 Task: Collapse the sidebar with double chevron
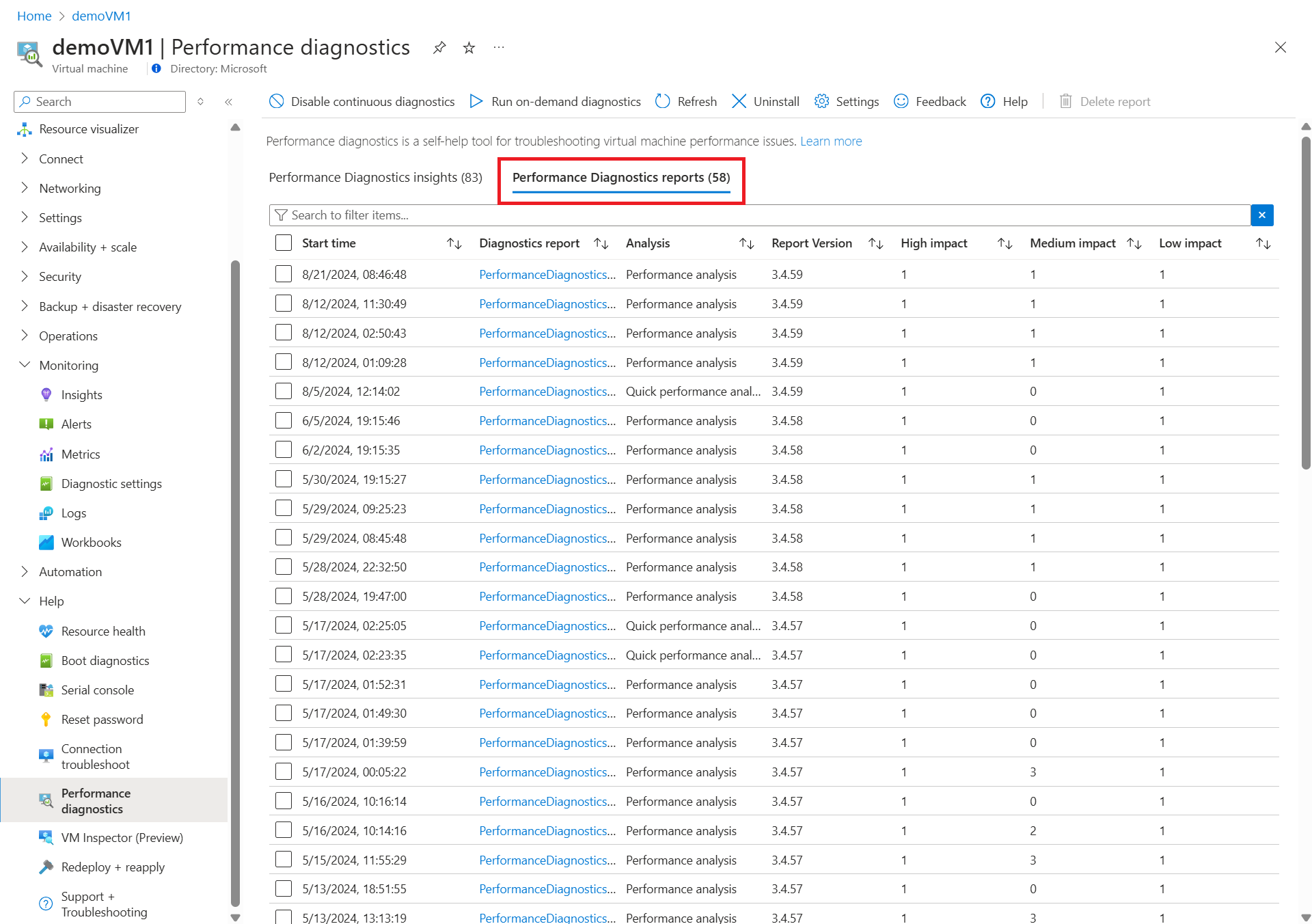pos(229,102)
